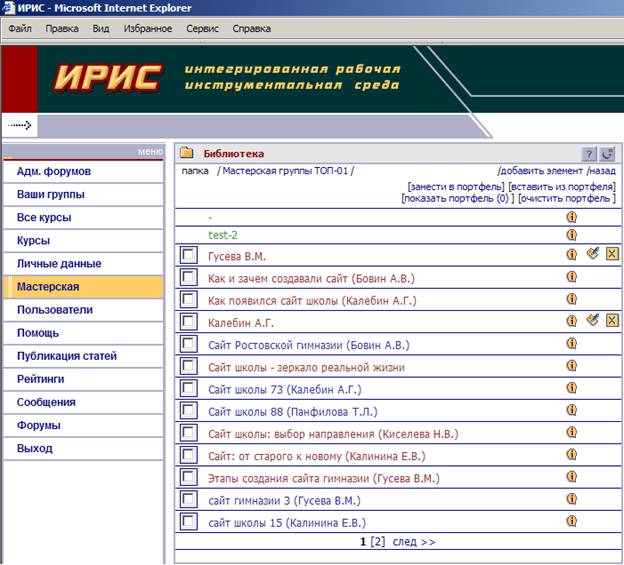The image size is (624, 565).
Task: Click the arrow icon below the ИРИС logo
Action: point(20,125)
